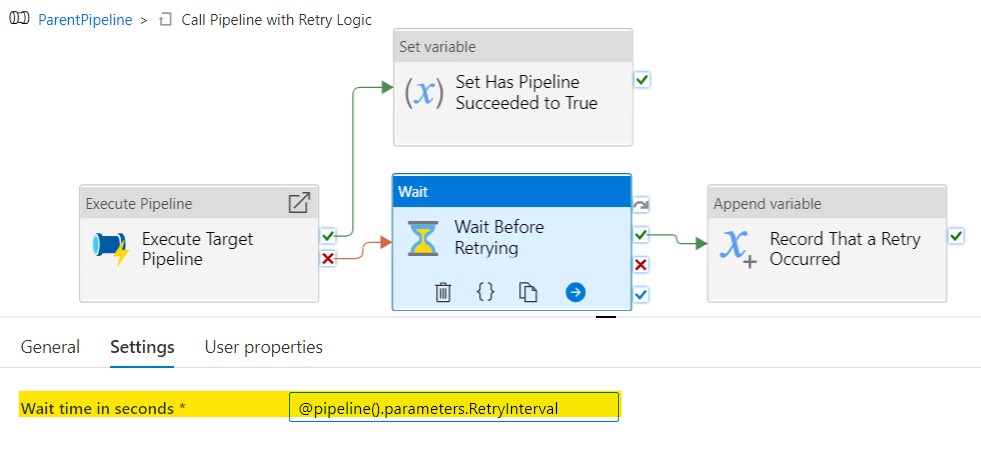Click the Wait activity gray skipped-output arrow
This screenshot has width=981, height=456.
641,205
